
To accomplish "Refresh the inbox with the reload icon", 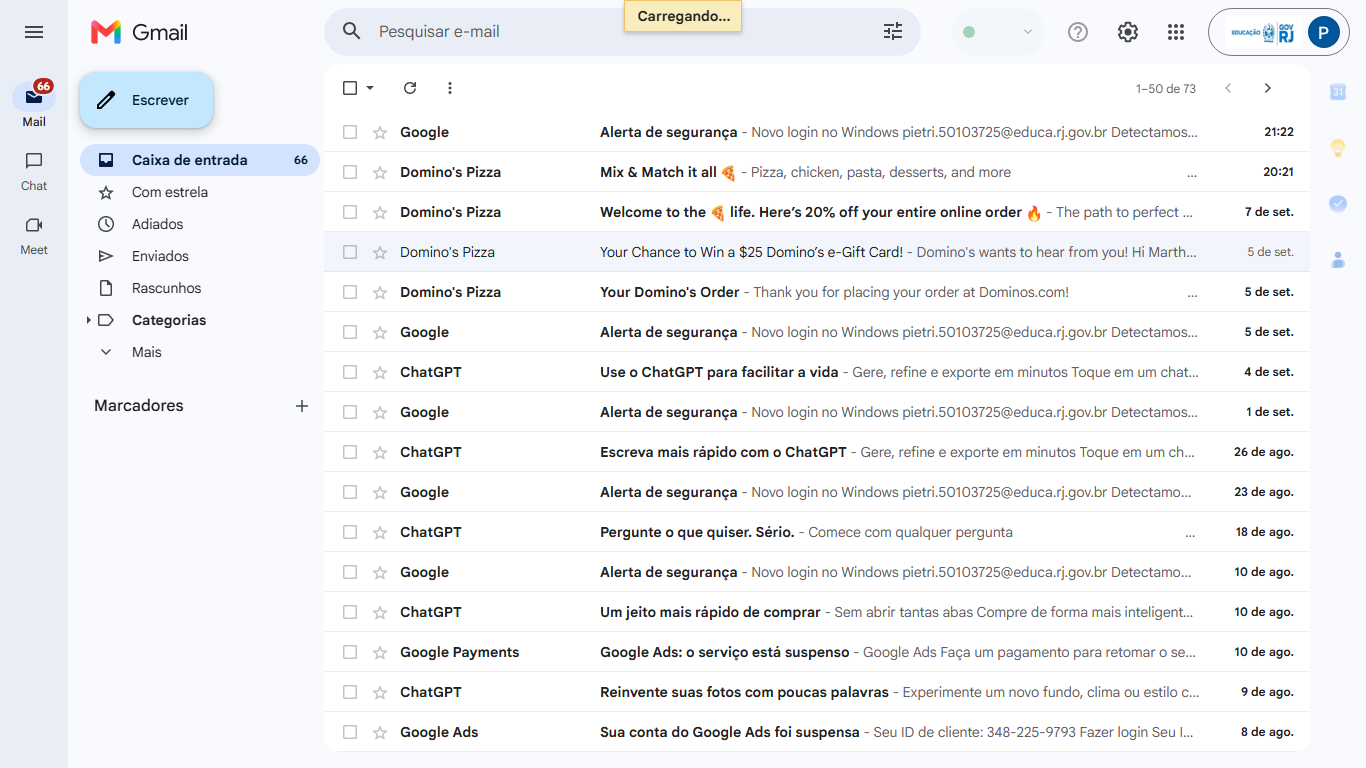I will pos(410,88).
